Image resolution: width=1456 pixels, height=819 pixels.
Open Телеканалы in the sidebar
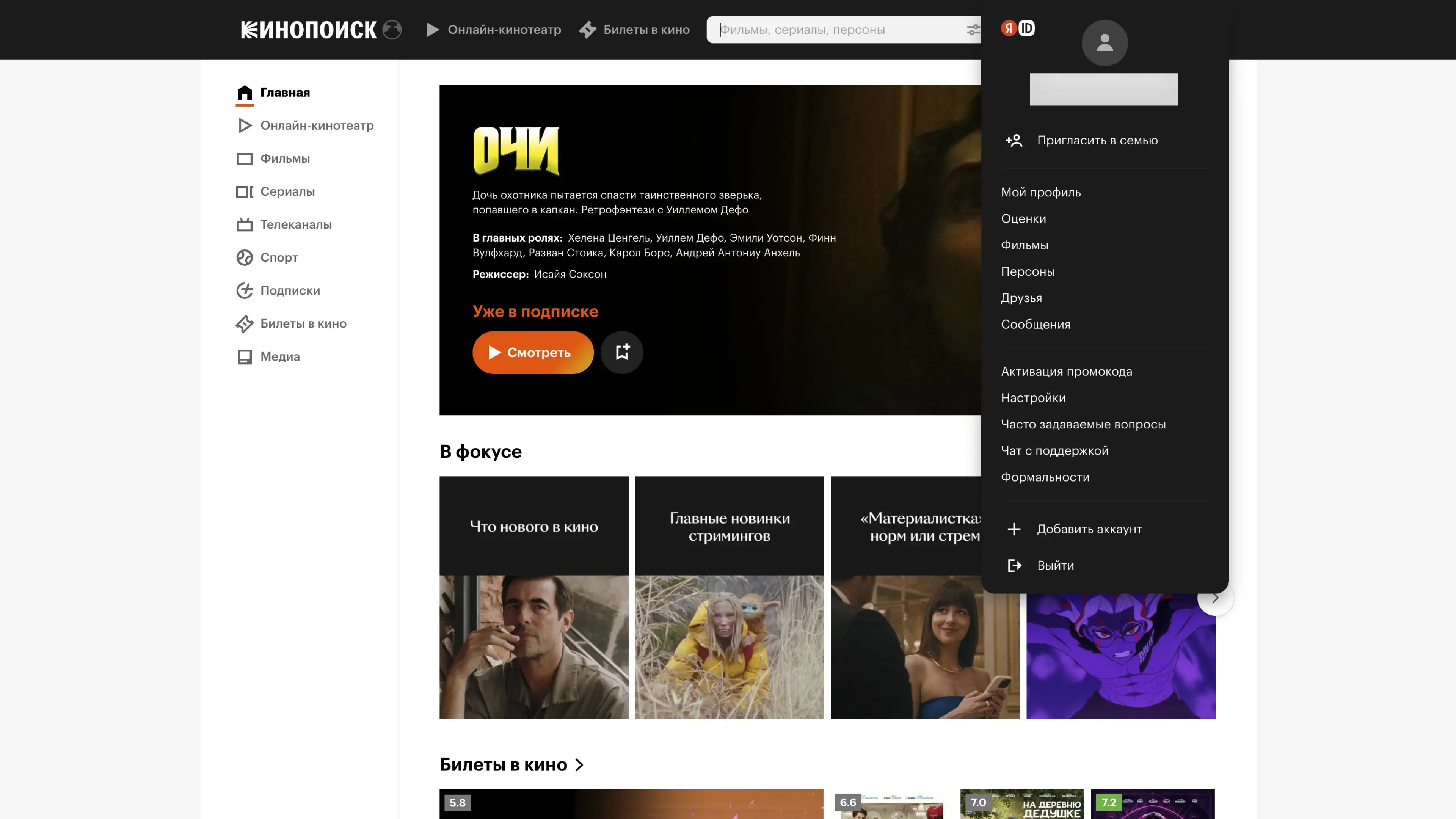click(296, 224)
